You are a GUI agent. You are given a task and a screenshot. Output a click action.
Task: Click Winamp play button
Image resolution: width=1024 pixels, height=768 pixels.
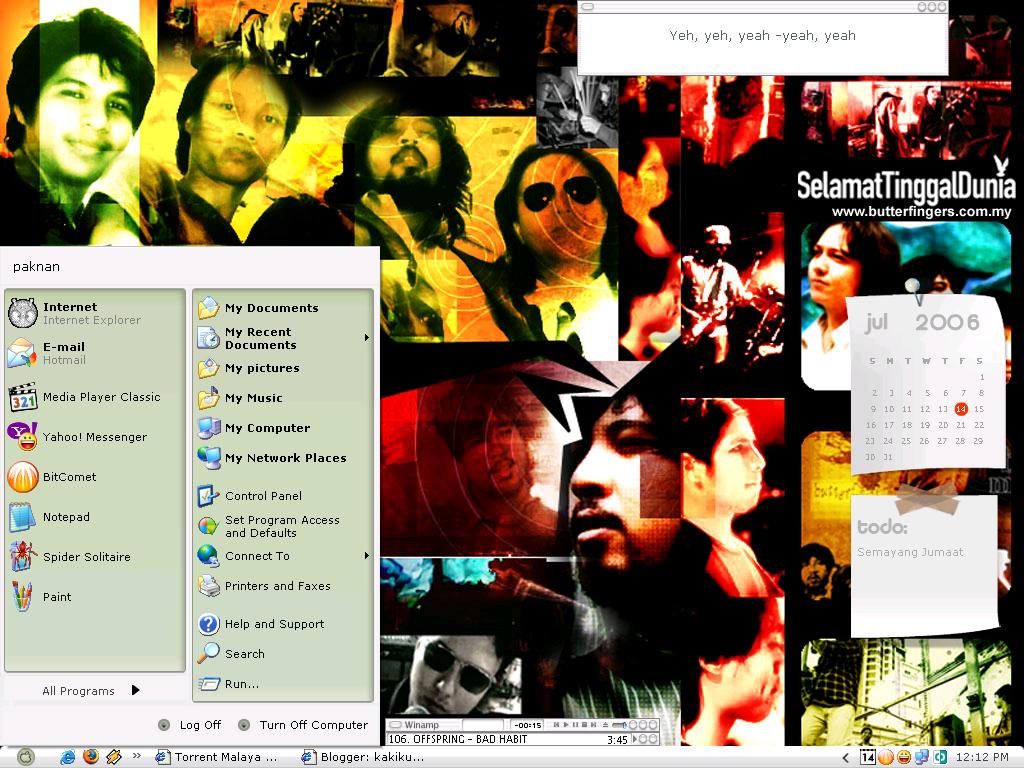[566, 725]
